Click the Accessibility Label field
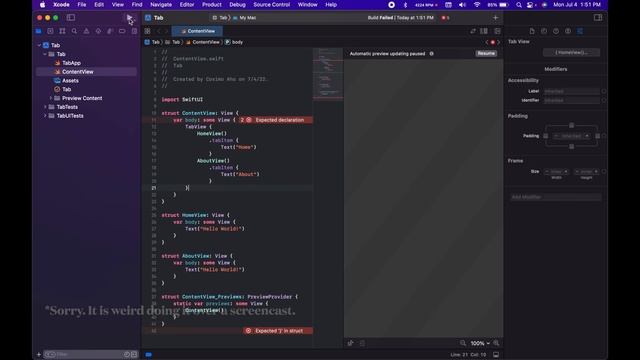The image size is (640, 360). [571, 91]
